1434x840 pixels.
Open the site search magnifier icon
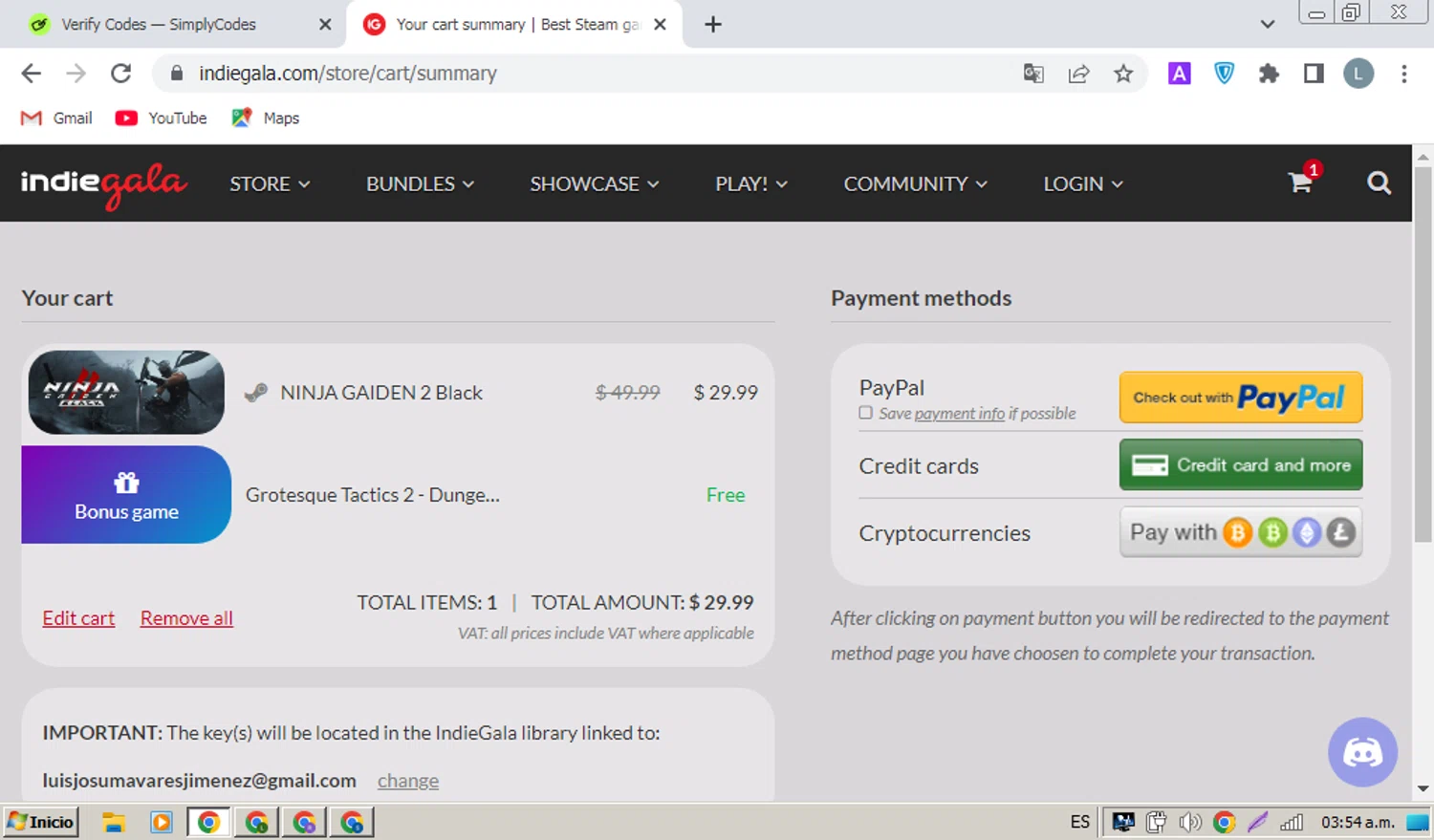tap(1379, 183)
